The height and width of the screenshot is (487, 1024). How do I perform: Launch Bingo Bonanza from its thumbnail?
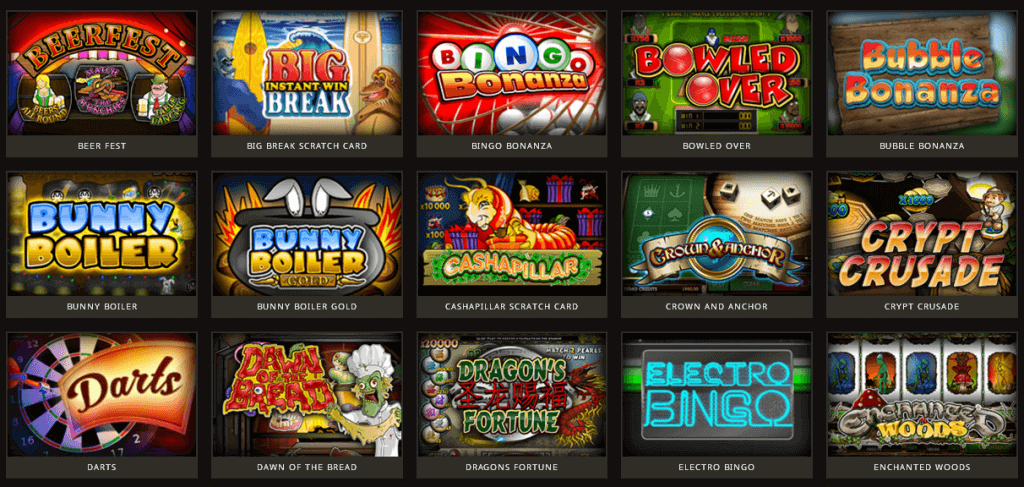pyautogui.click(x=512, y=74)
